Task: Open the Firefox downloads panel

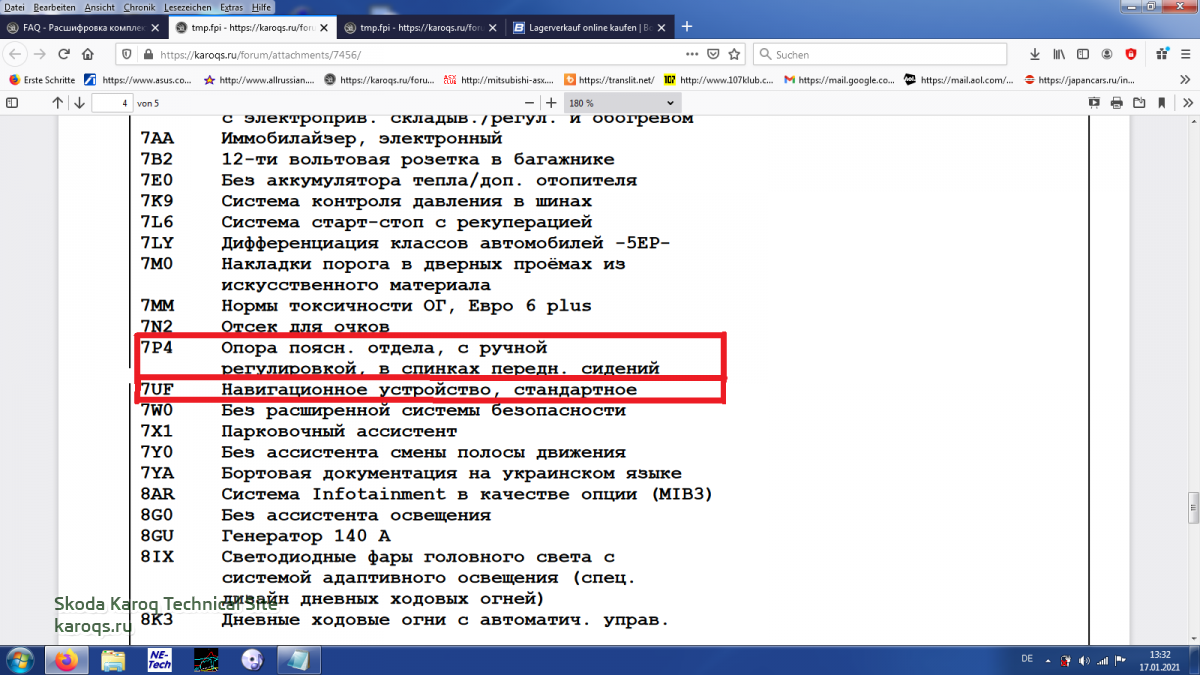Action: (1035, 54)
